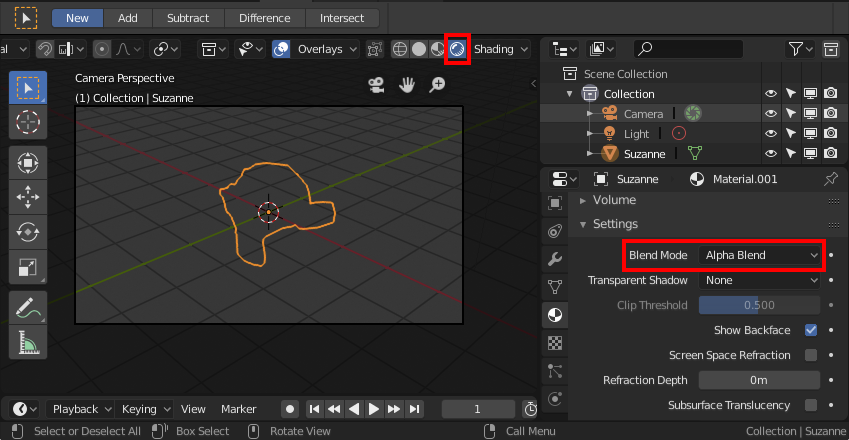Open the Particles properties tab

tap(555, 371)
